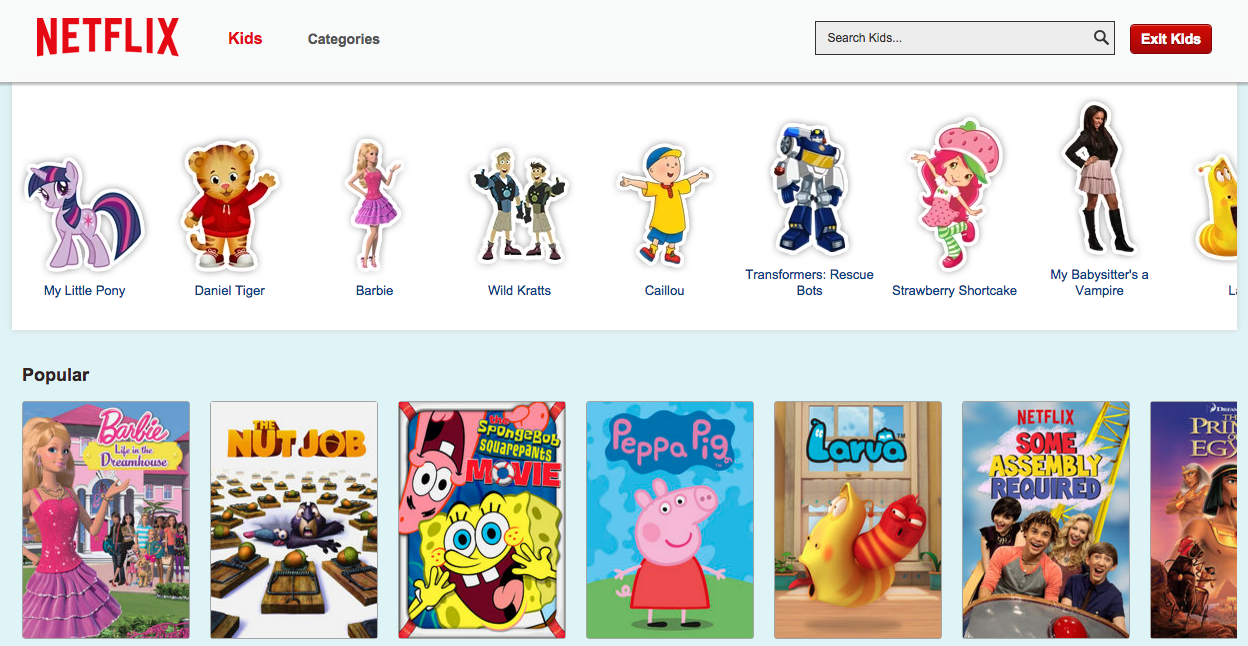Open the Larva show poster

[x=858, y=520]
